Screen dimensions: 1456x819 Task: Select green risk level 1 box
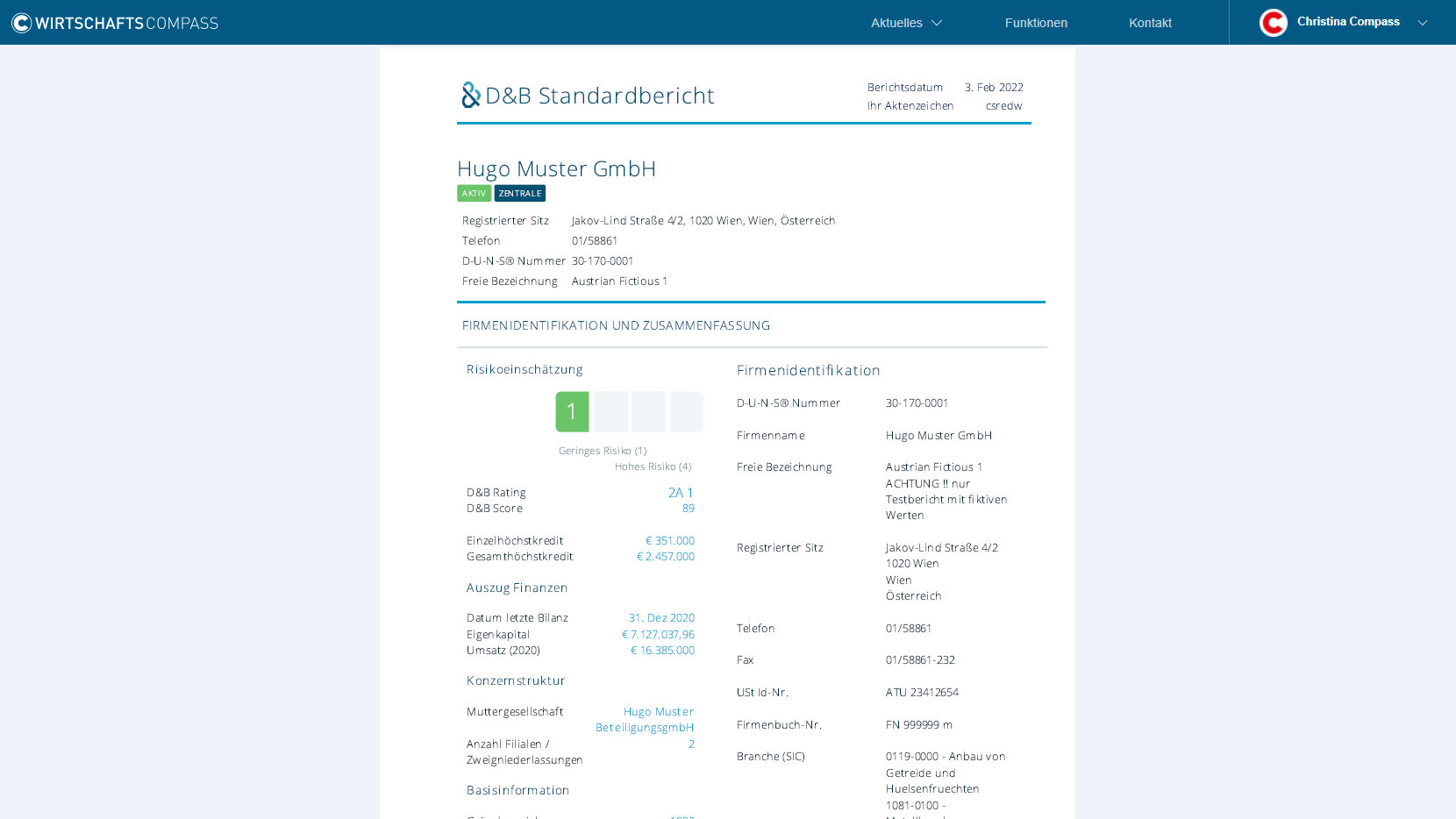click(x=572, y=411)
